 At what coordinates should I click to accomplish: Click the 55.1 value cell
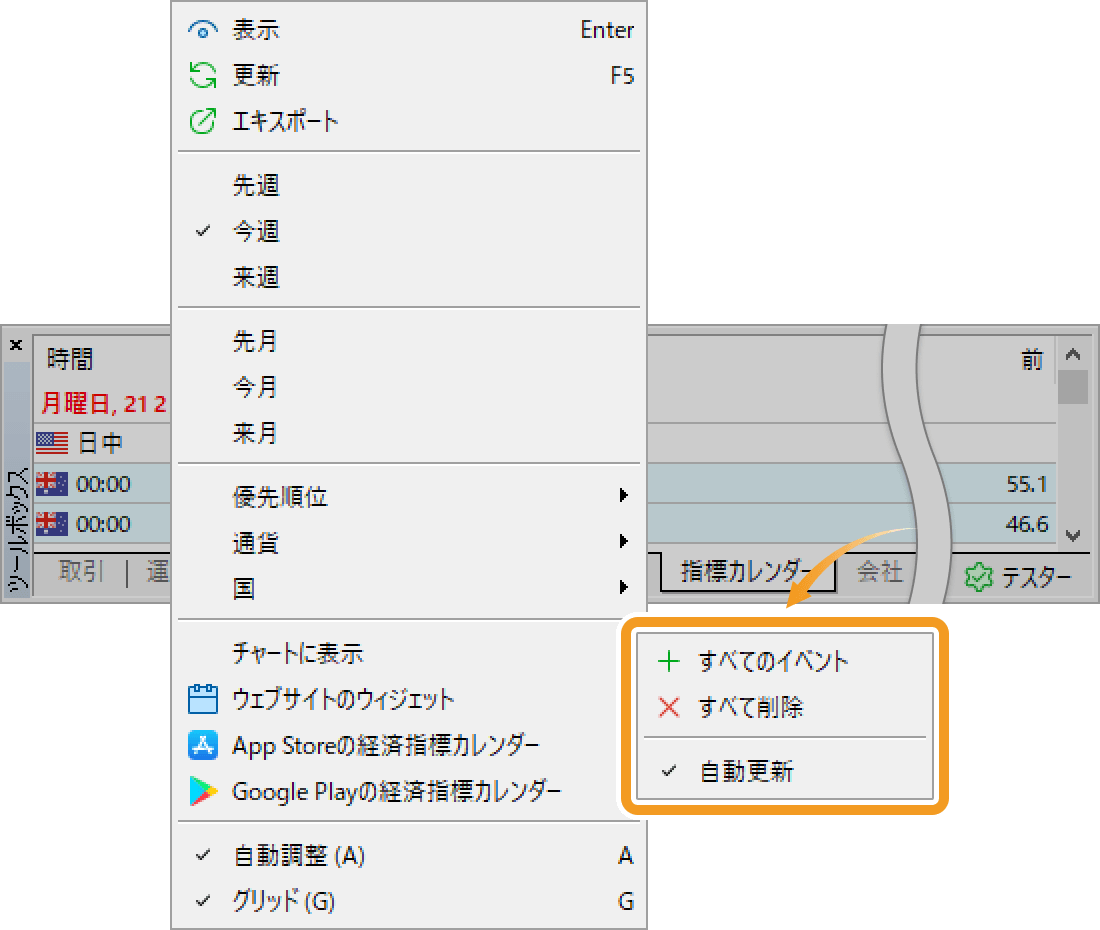point(1026,484)
